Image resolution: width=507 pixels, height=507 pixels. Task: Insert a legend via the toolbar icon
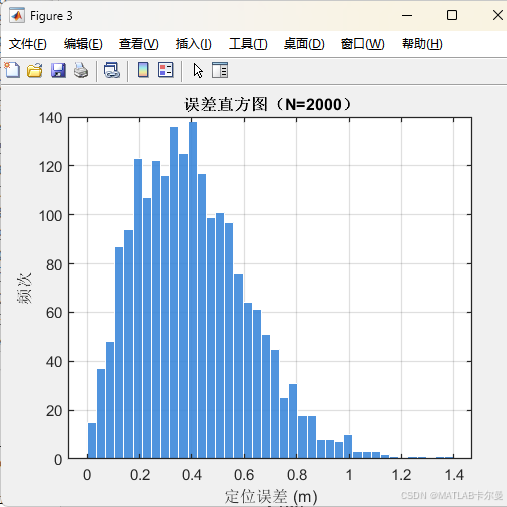(x=166, y=70)
